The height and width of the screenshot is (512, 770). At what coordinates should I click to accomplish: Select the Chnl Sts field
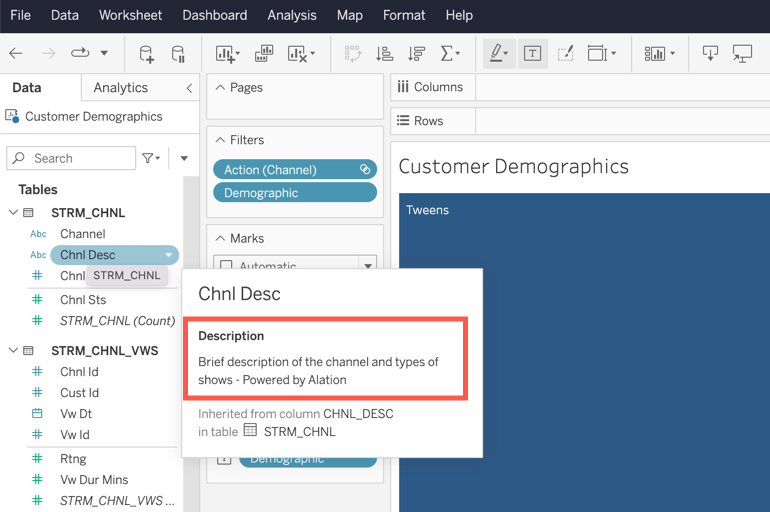click(x=83, y=299)
